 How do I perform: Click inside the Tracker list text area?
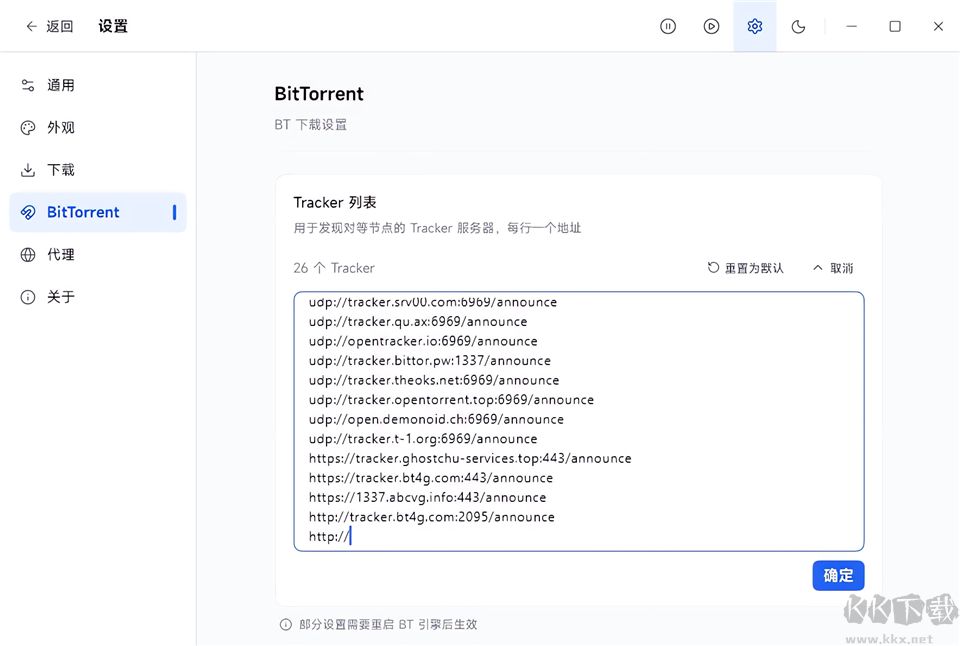coord(580,420)
